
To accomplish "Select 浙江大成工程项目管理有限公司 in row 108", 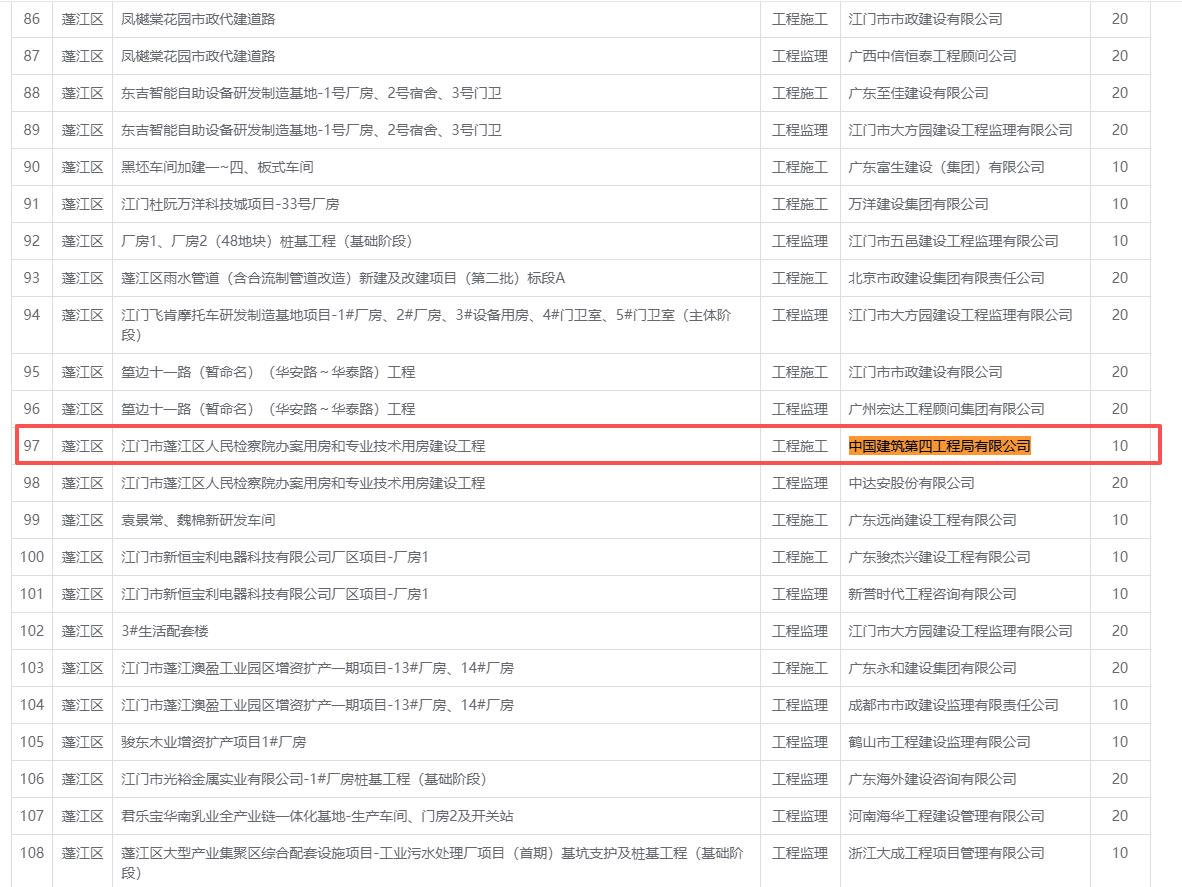I will pyautogui.click(x=946, y=853).
